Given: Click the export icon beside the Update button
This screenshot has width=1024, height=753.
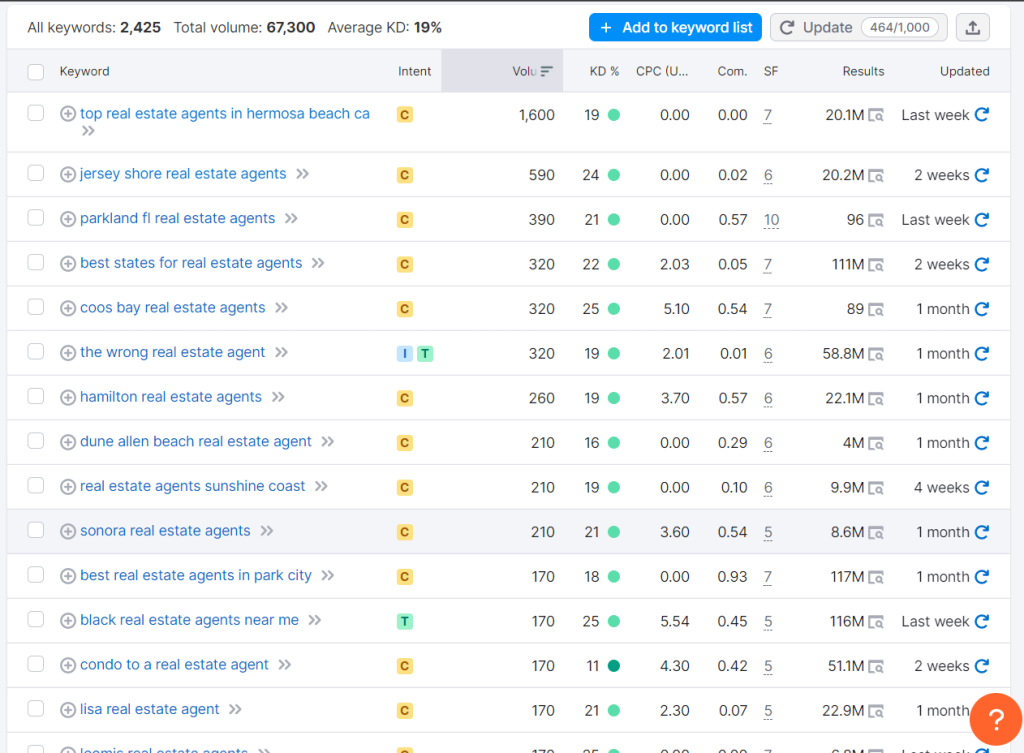Looking at the screenshot, I should coord(972,27).
